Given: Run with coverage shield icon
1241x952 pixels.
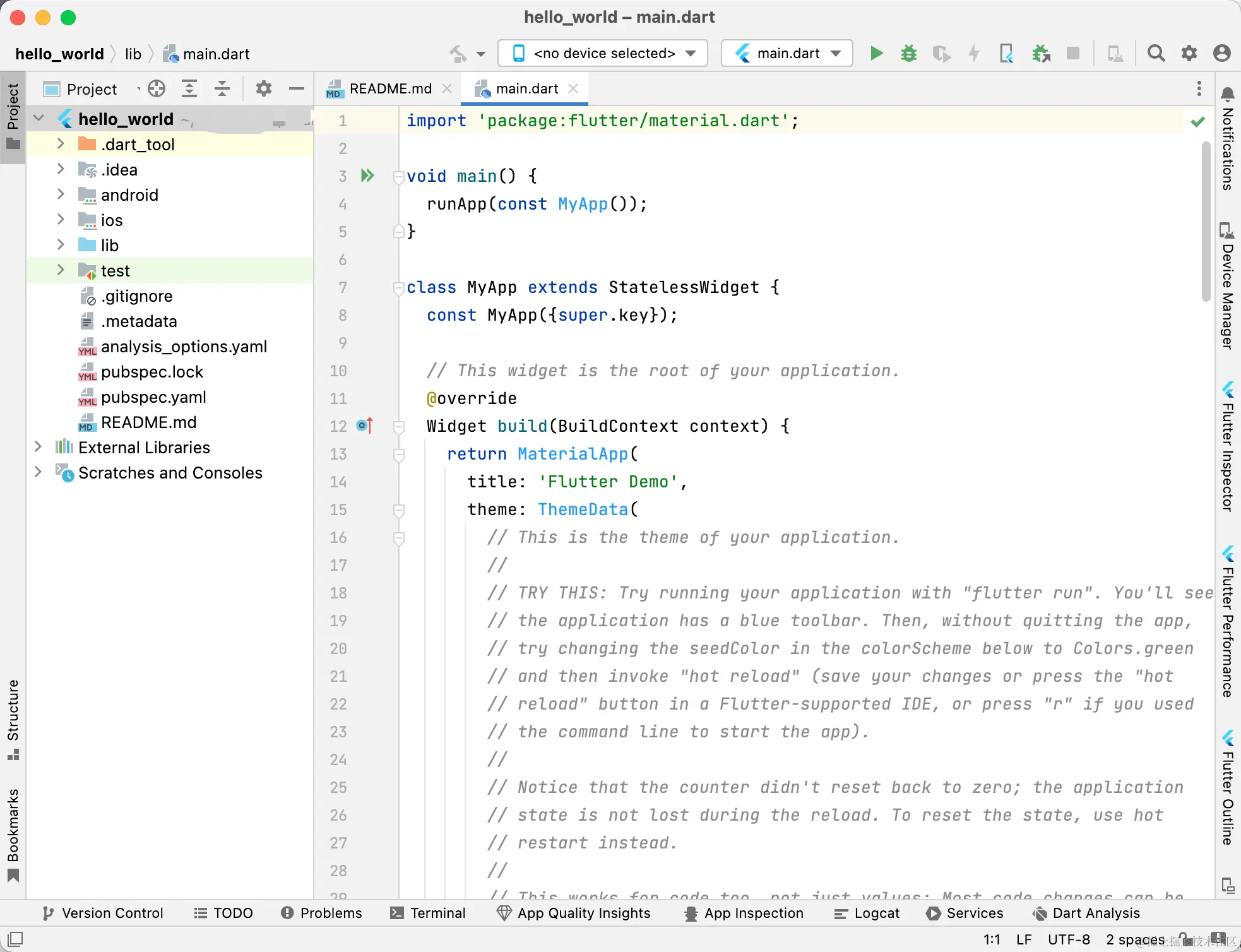Looking at the screenshot, I should (x=942, y=53).
